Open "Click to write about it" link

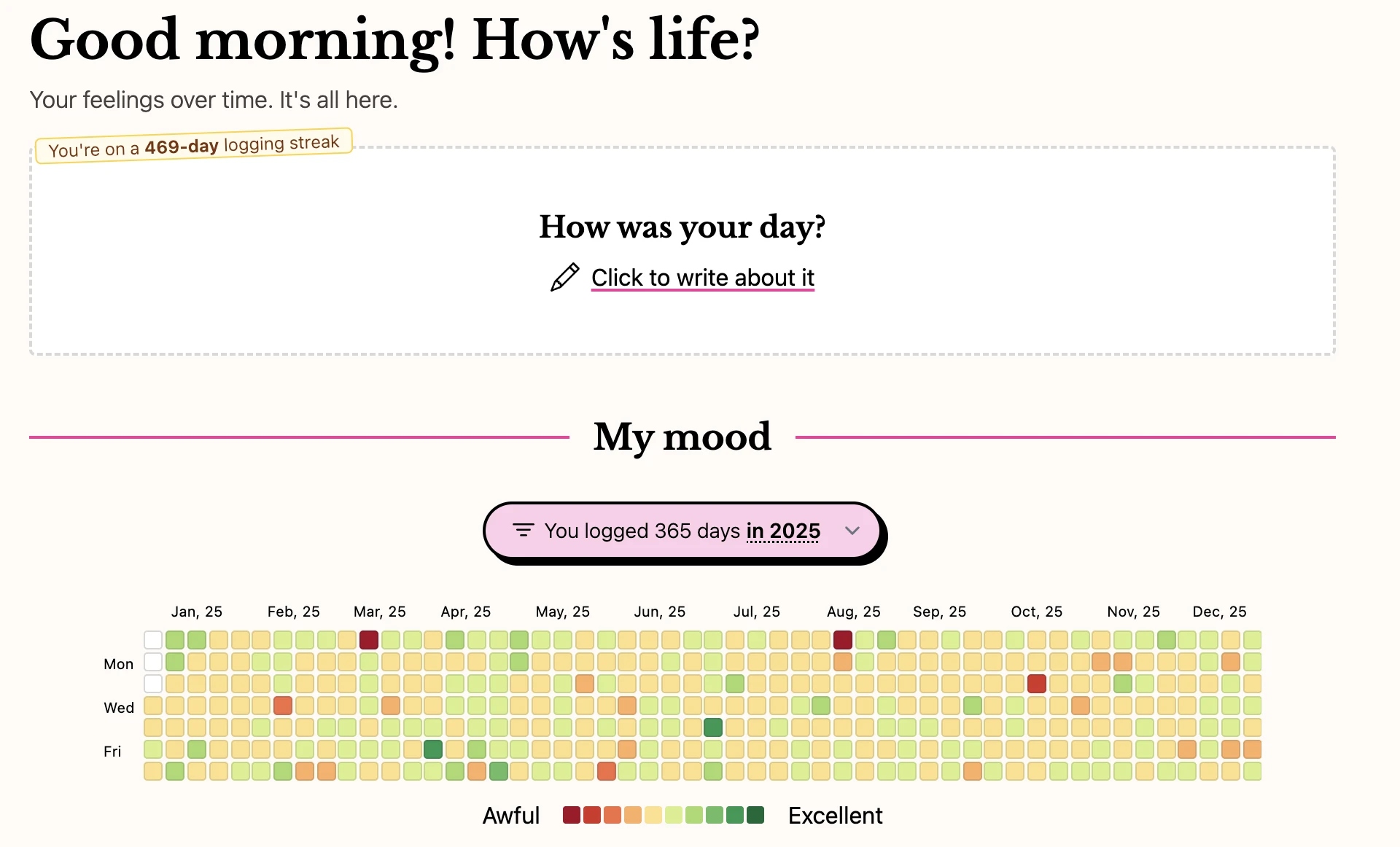tap(702, 278)
